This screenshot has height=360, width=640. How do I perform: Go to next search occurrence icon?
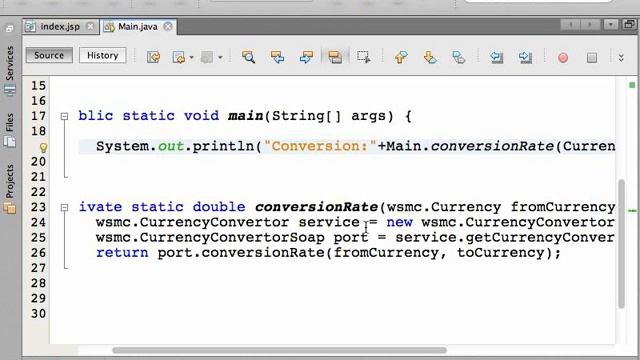pyautogui.click(x=306, y=57)
